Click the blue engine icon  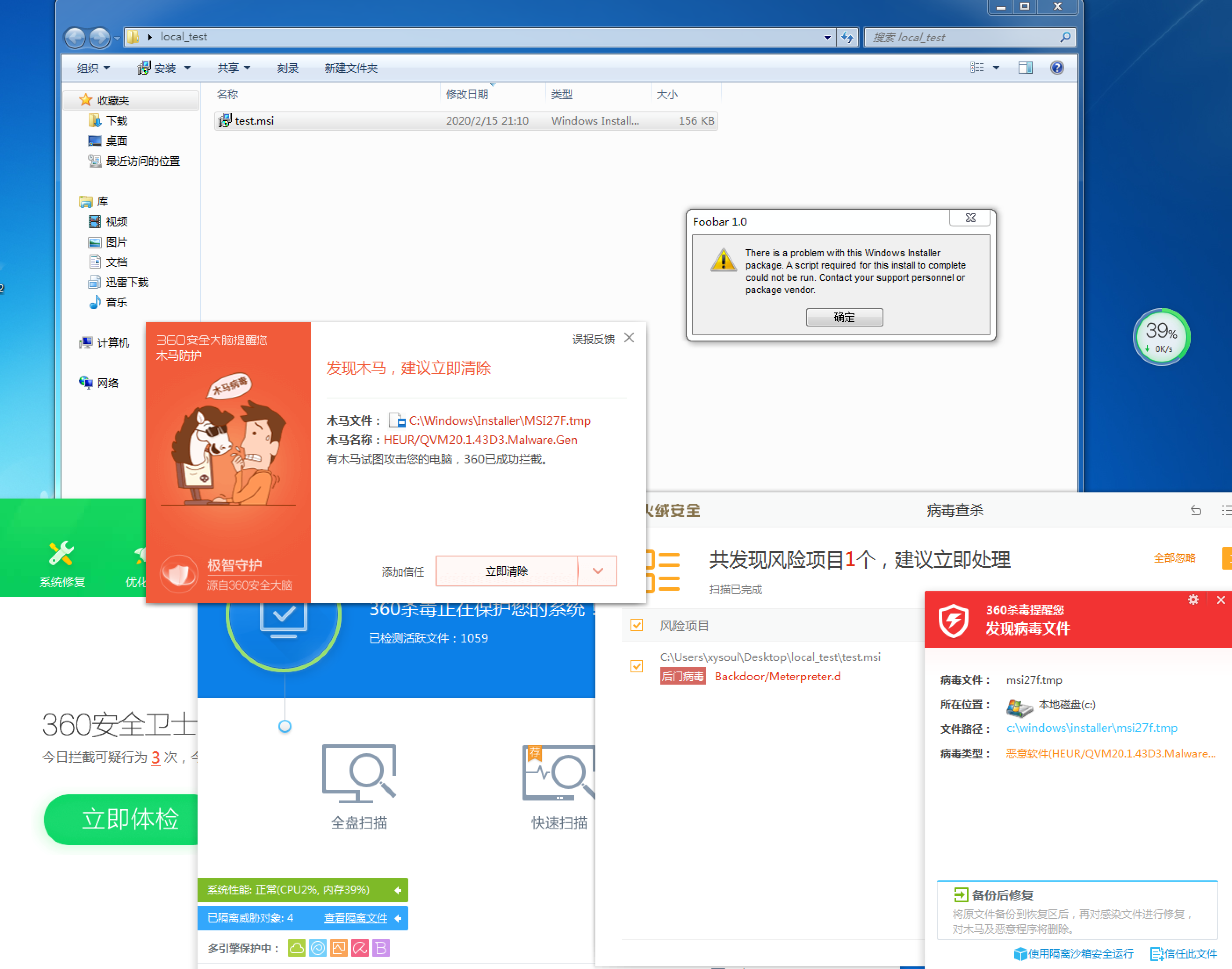tap(318, 948)
